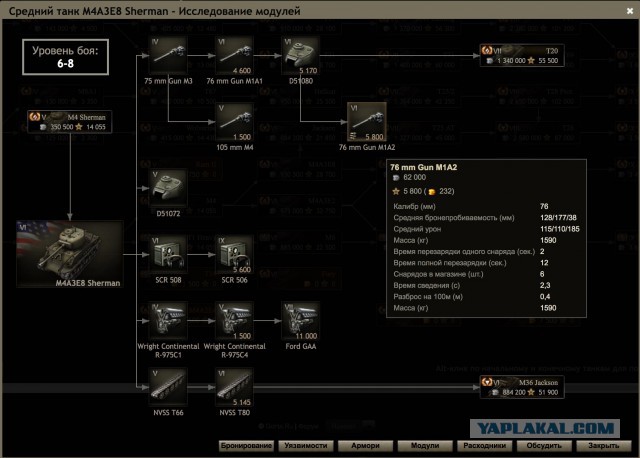640x458 pixels.
Task: Select the SCR 508 radio module
Action: (x=168, y=255)
